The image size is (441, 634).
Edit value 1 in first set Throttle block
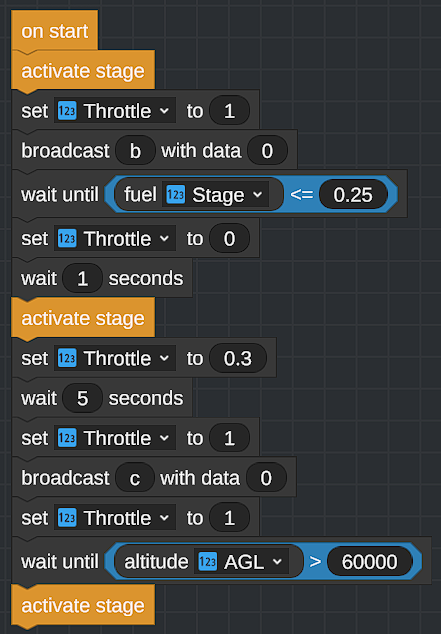click(x=229, y=110)
